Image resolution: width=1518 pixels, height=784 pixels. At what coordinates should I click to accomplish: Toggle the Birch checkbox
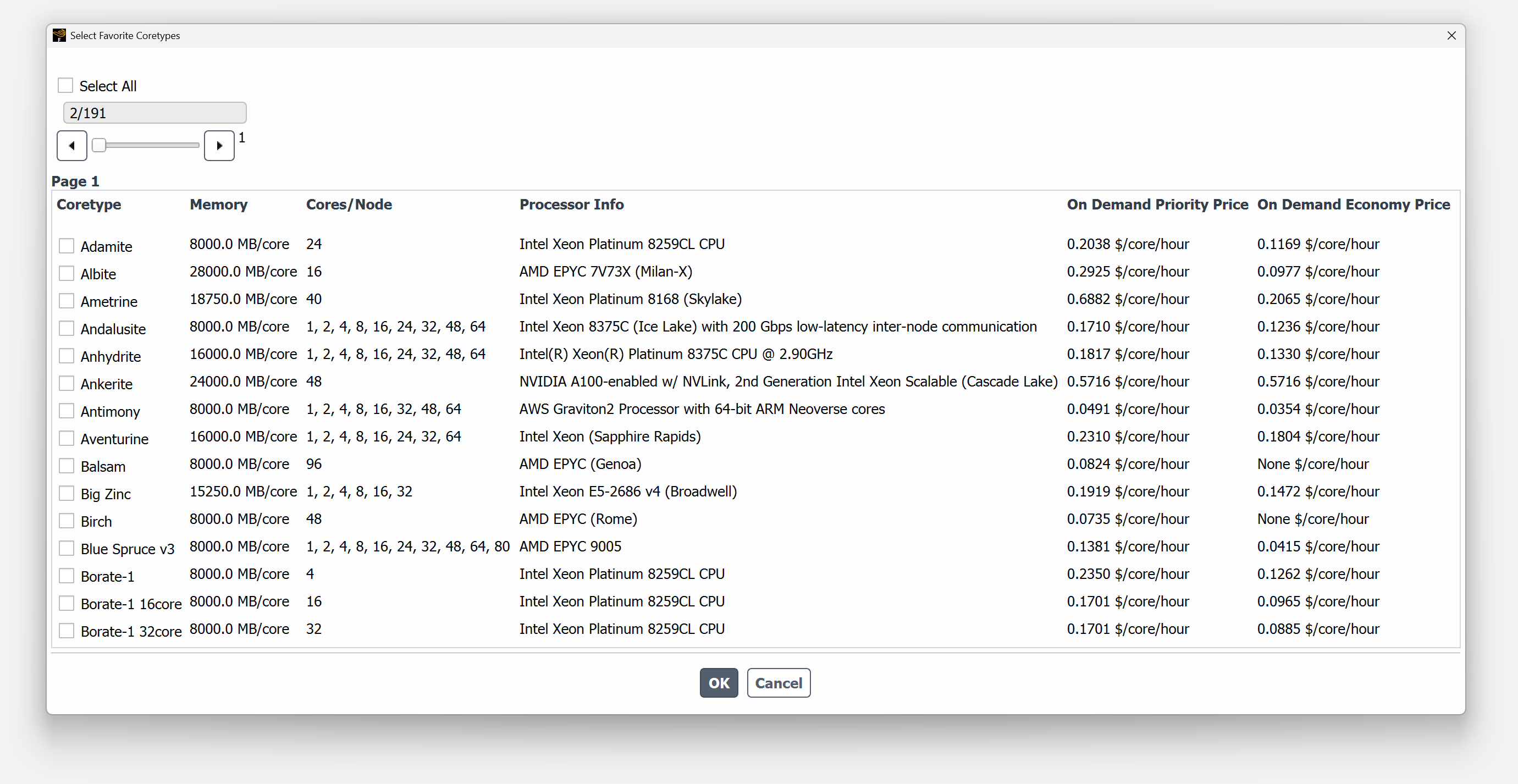tap(67, 521)
